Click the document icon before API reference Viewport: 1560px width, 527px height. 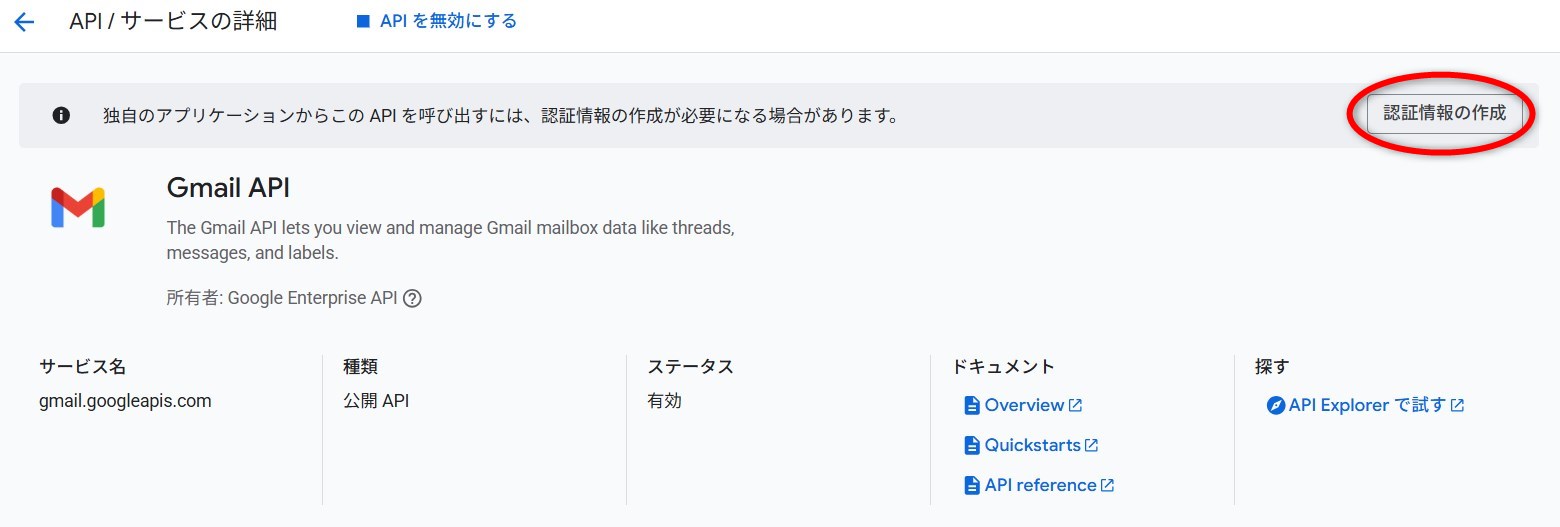(x=971, y=485)
